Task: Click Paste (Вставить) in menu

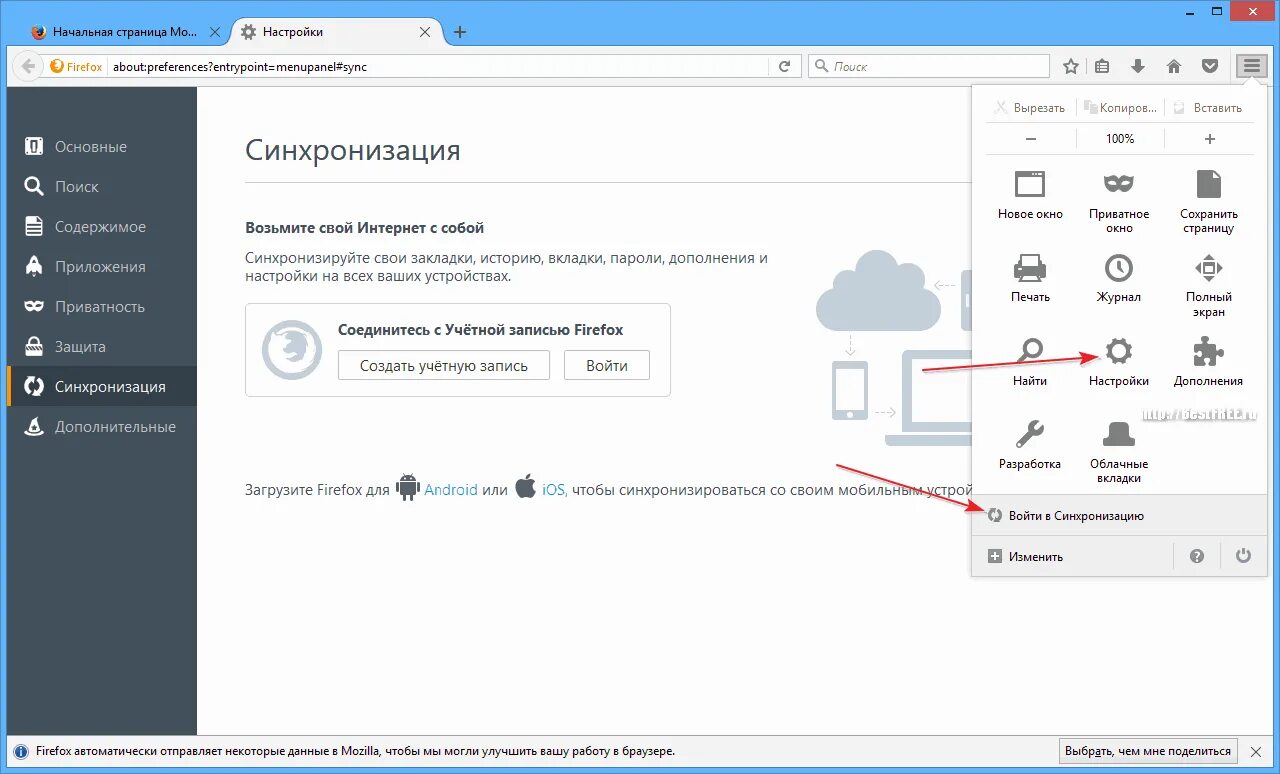Action: point(1209,108)
